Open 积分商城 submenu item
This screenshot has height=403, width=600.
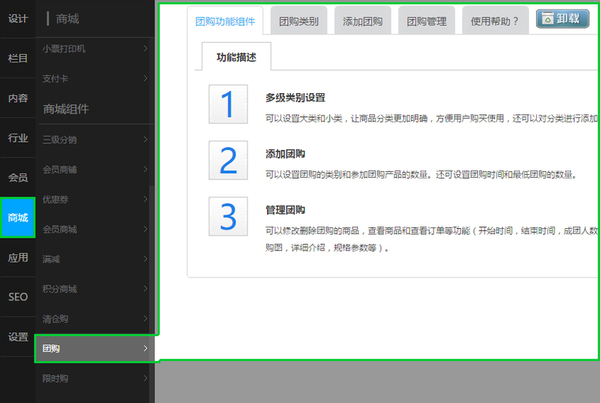coord(95,289)
